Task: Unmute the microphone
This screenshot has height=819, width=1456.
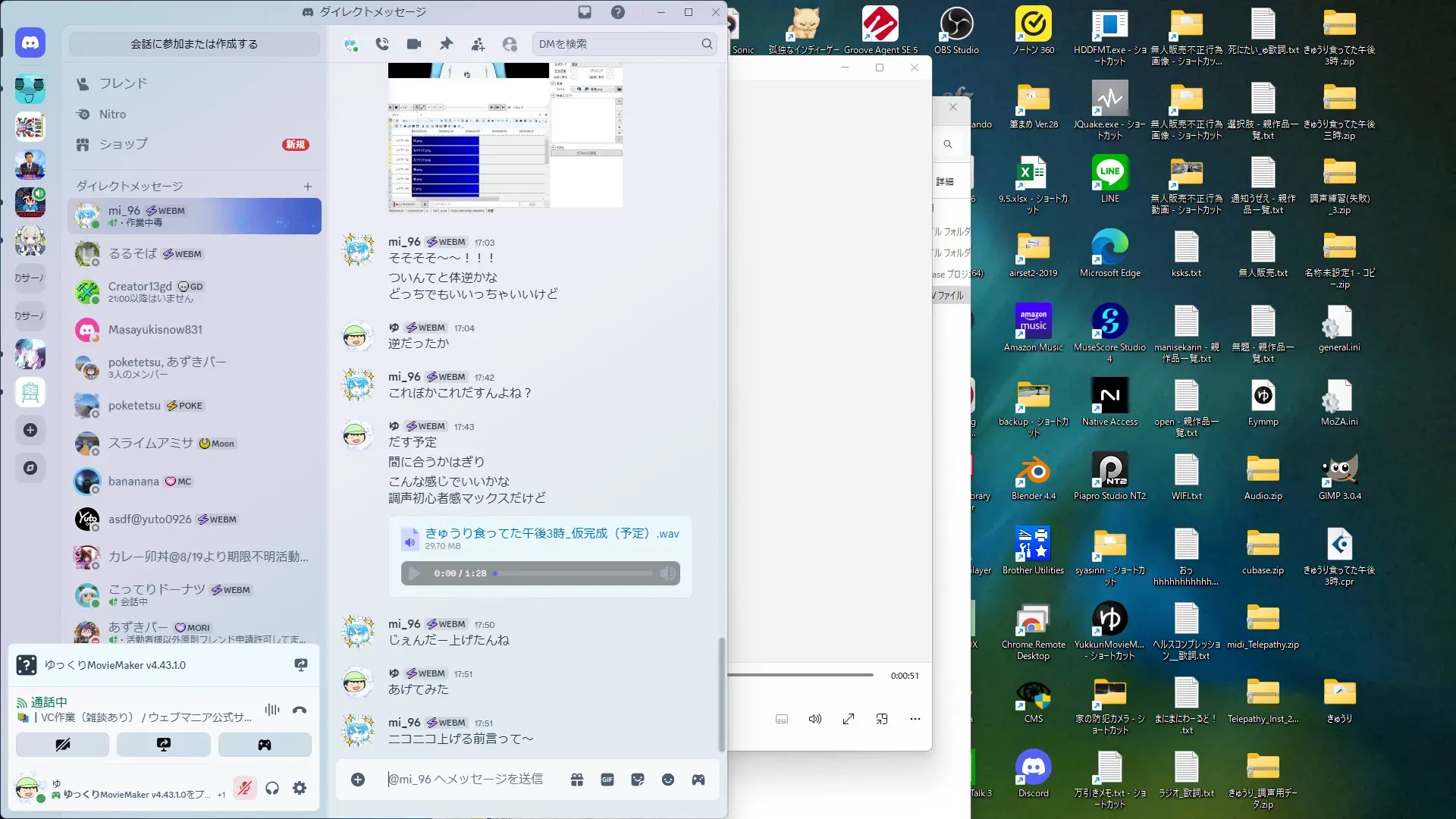Action: pyautogui.click(x=244, y=788)
